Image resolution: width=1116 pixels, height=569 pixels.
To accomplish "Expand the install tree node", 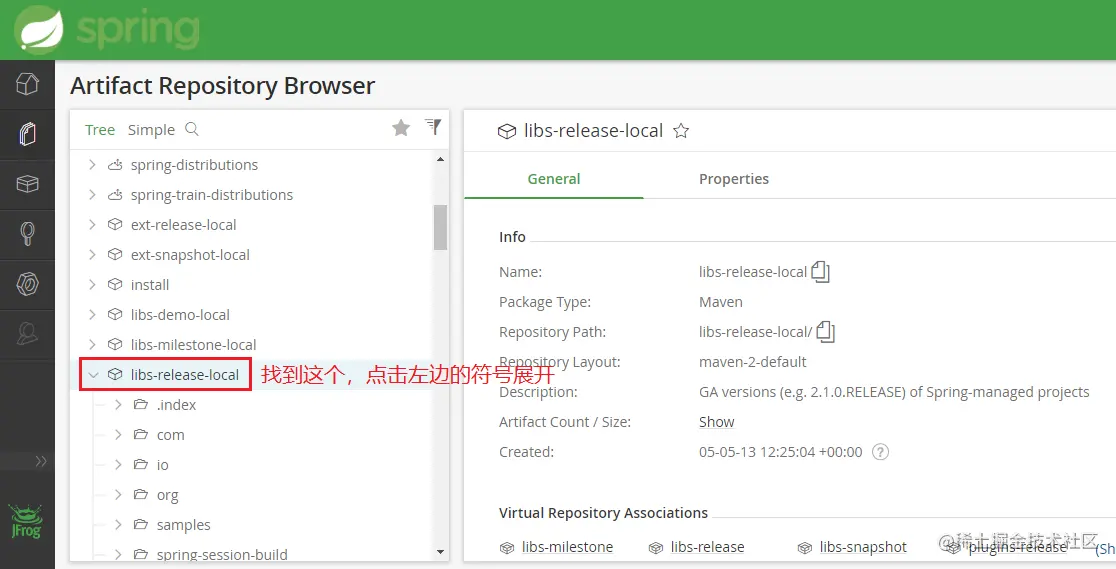I will point(92,284).
